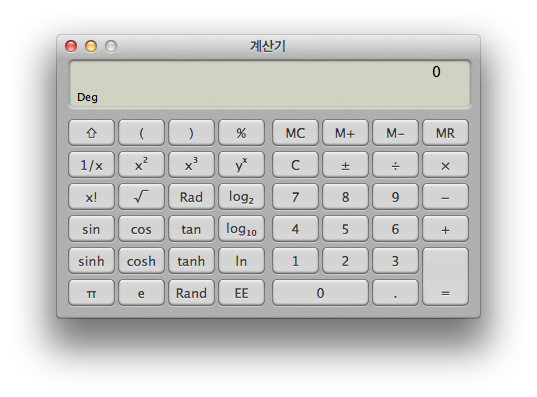This screenshot has height=397, width=537.
Task: Compute tangent with tan key
Action: click(191, 229)
